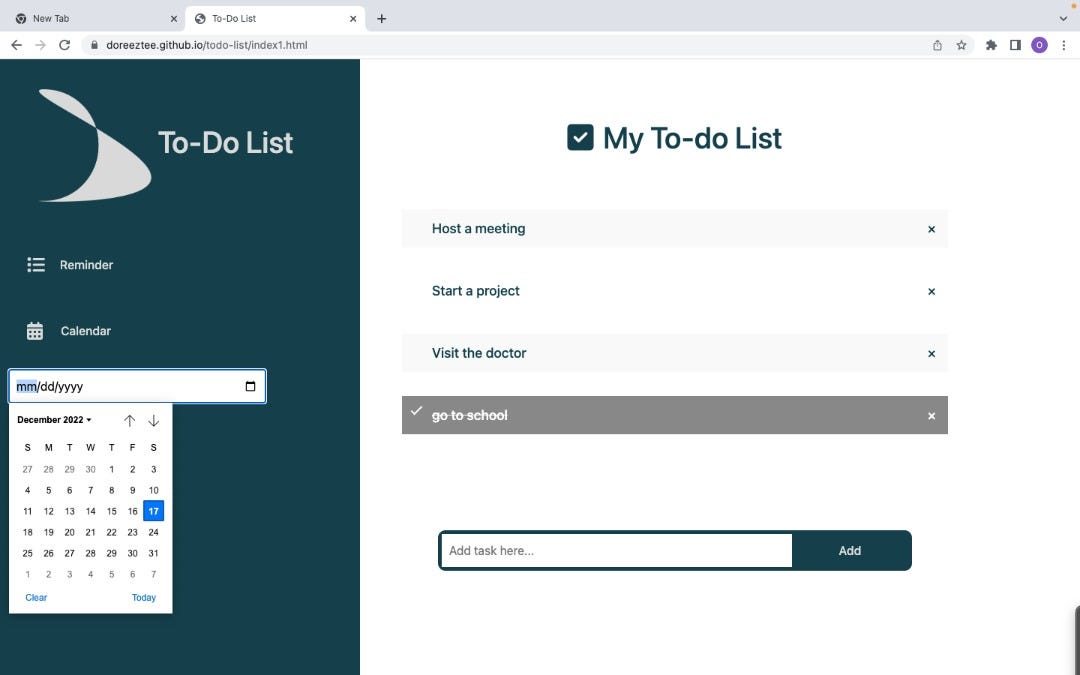Click the profile avatar icon

[1039, 44]
